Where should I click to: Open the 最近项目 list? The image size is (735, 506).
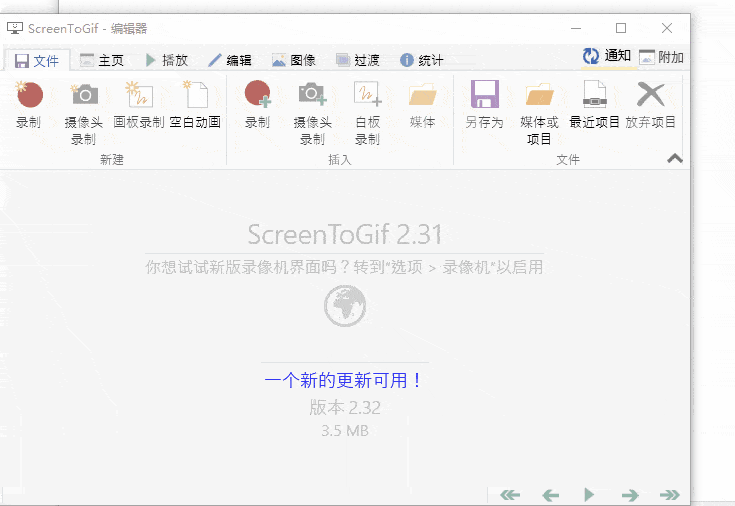pos(594,106)
